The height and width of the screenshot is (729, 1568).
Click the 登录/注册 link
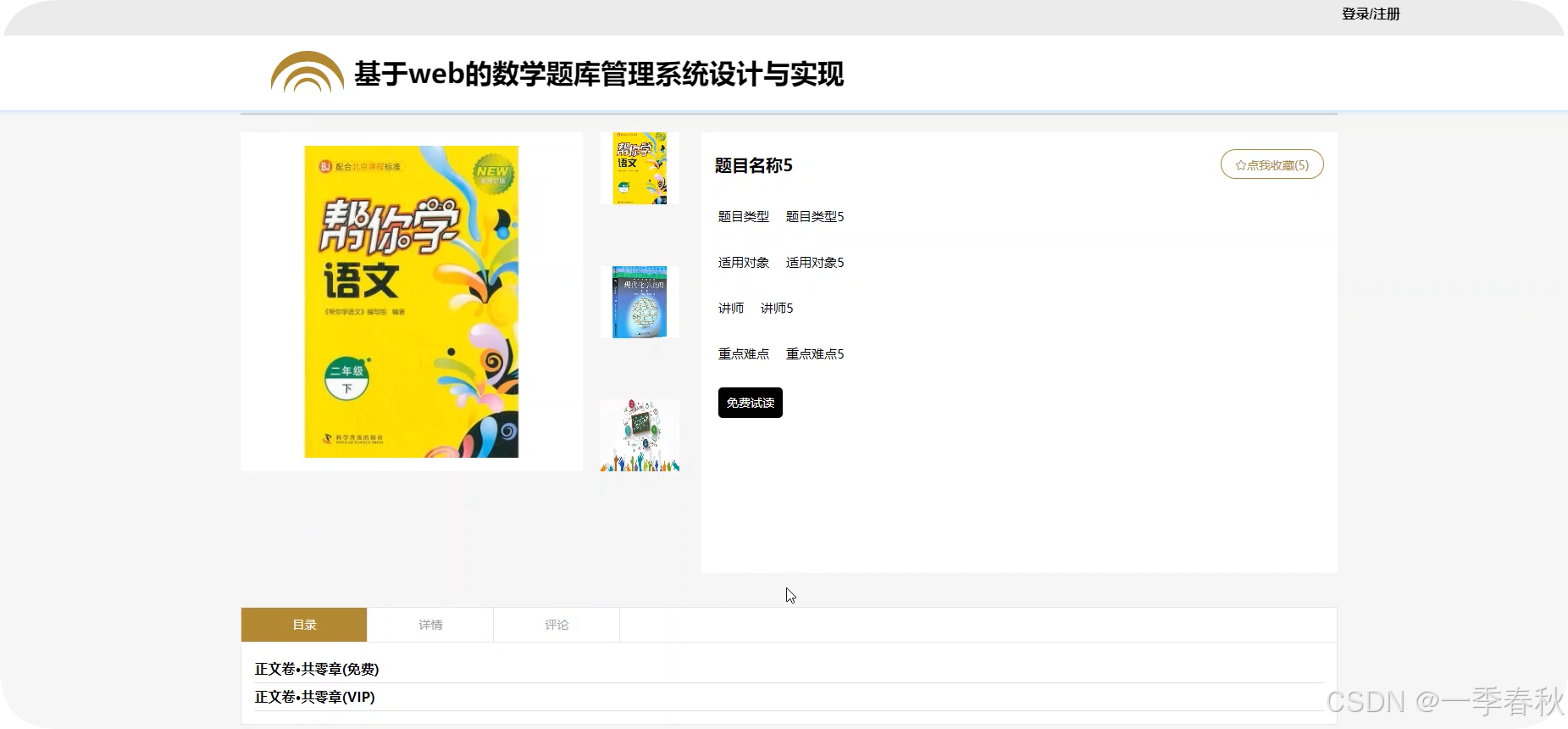pyautogui.click(x=1371, y=14)
